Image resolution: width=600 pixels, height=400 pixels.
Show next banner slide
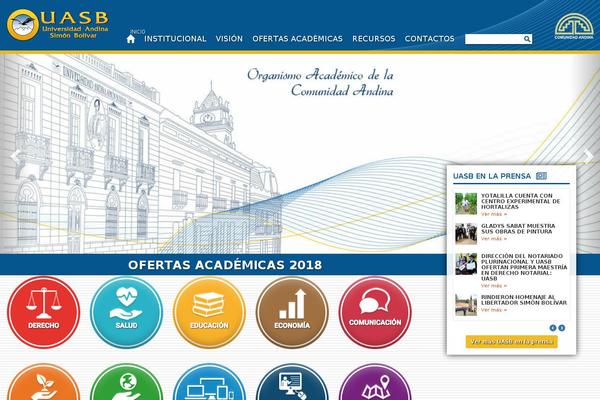(x=589, y=156)
